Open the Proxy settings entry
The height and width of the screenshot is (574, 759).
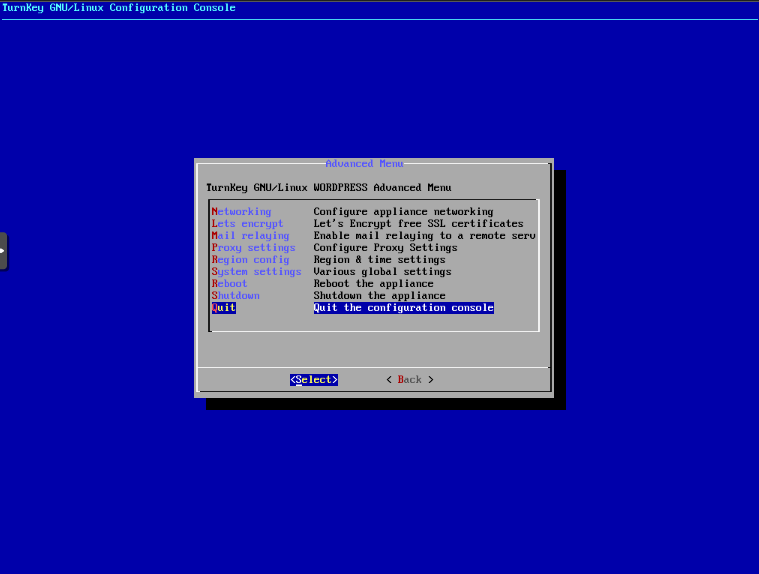click(x=253, y=248)
